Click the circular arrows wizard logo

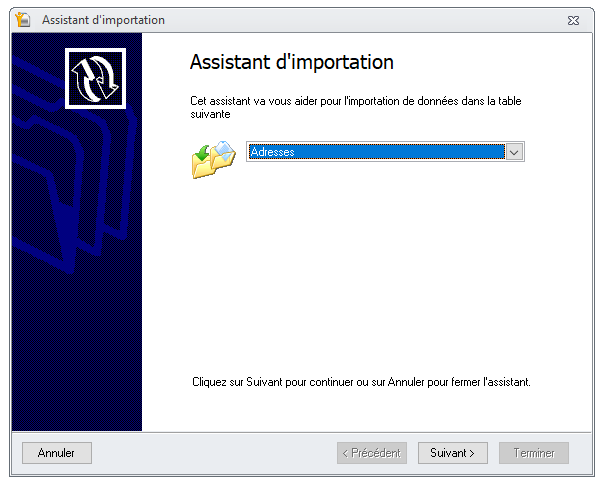point(93,78)
